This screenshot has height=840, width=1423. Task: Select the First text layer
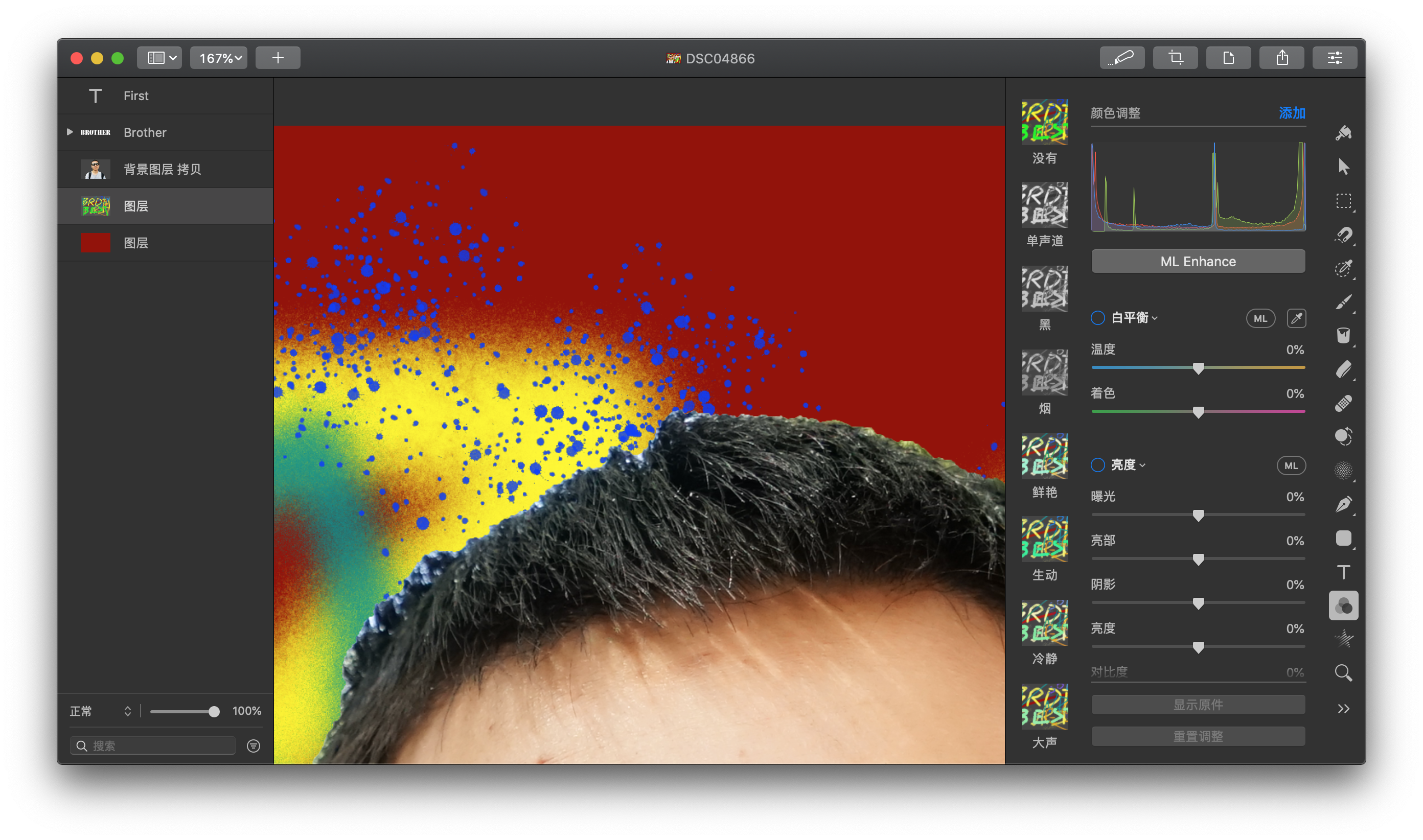click(165, 96)
